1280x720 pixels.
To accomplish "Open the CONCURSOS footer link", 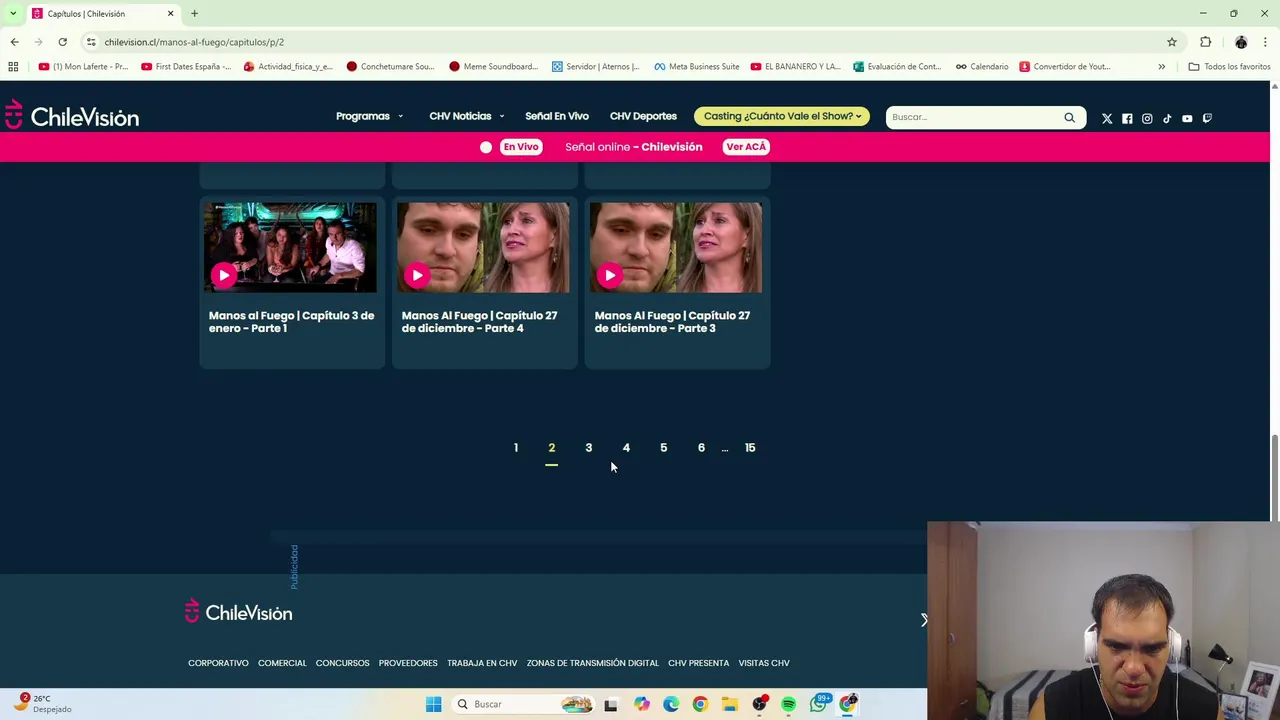I will click(x=342, y=663).
